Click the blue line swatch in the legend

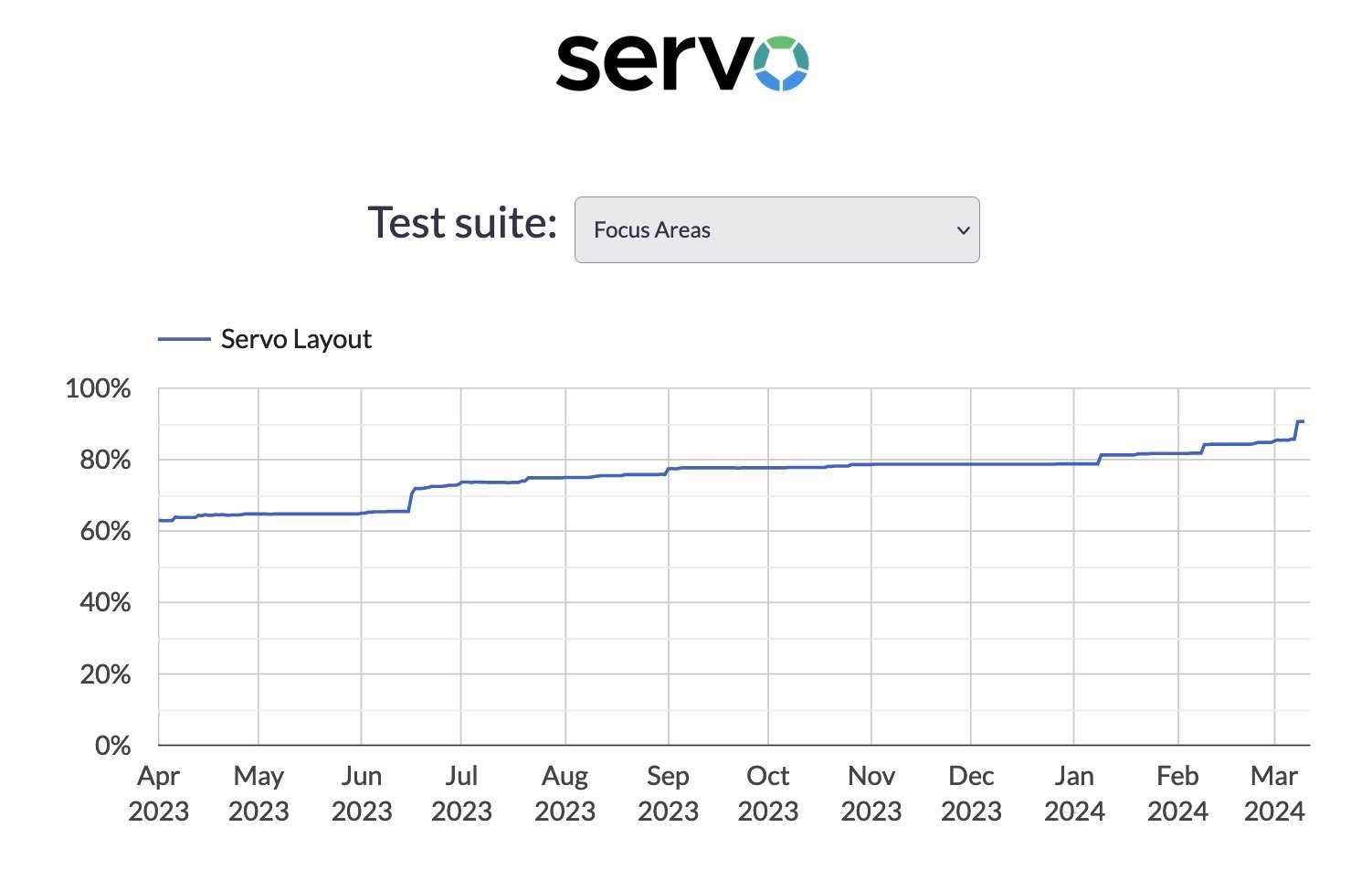(x=185, y=339)
